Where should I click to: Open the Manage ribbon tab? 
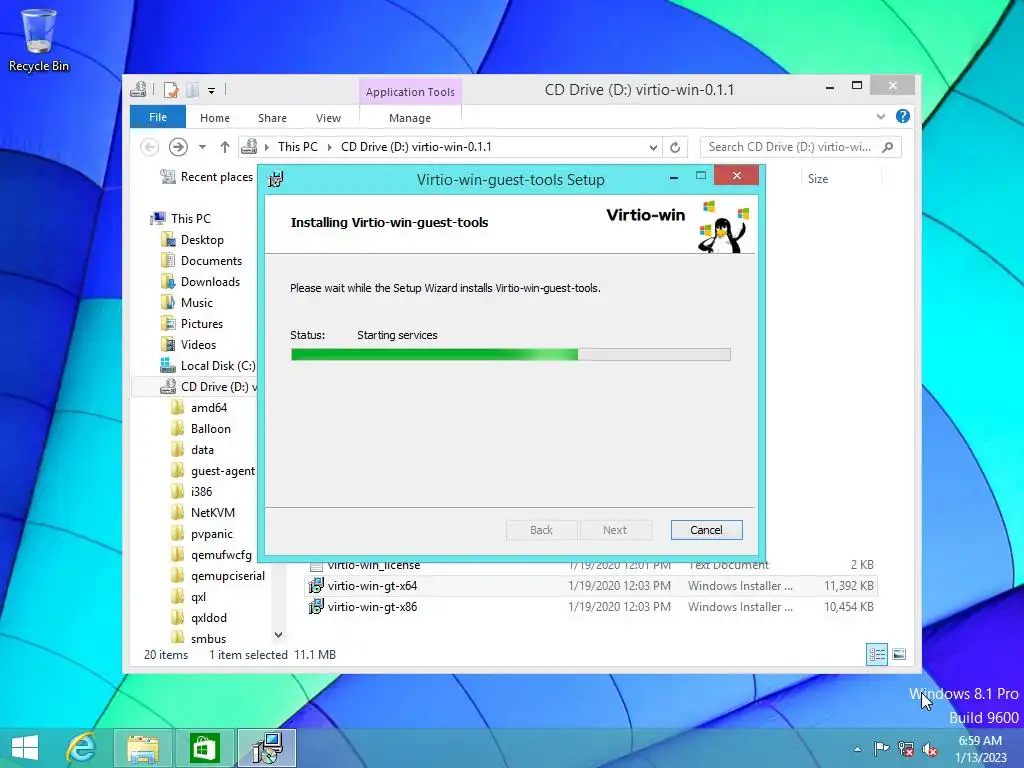coord(410,118)
